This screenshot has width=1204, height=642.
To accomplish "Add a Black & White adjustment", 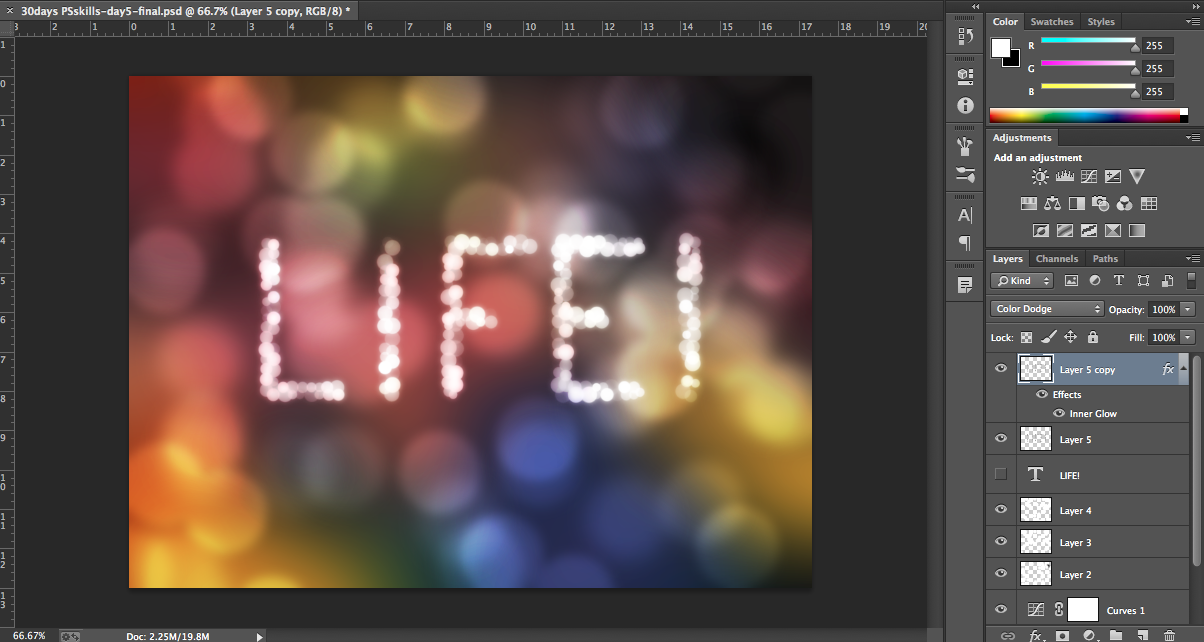I will click(1077, 204).
